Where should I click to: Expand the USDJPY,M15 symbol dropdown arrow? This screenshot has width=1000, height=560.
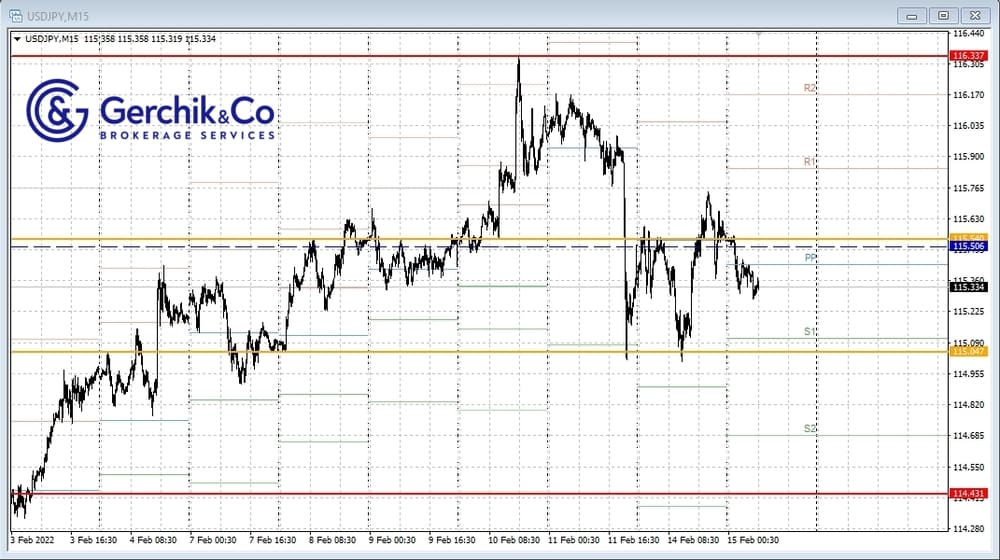[x=18, y=39]
